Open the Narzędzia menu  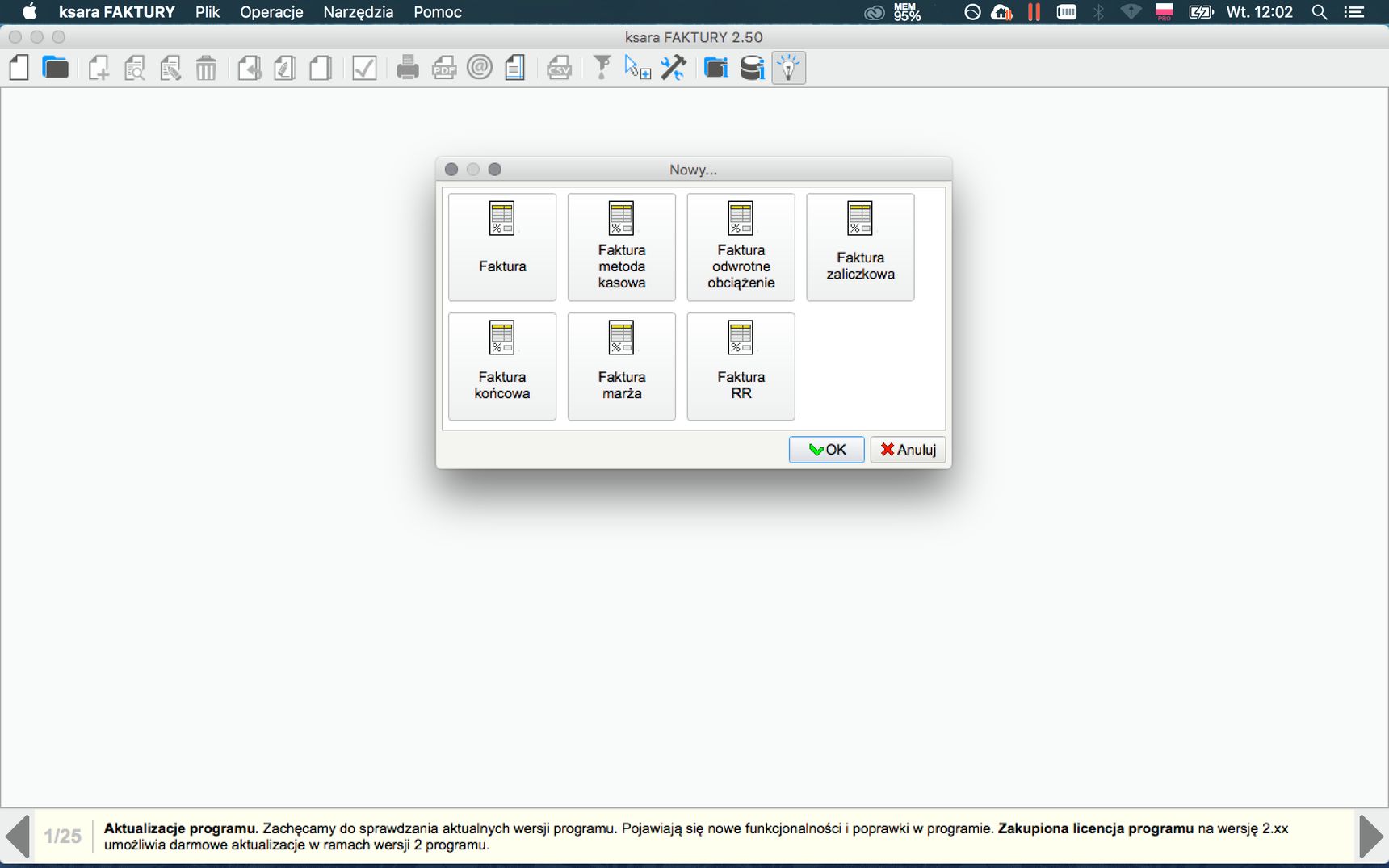(x=359, y=12)
